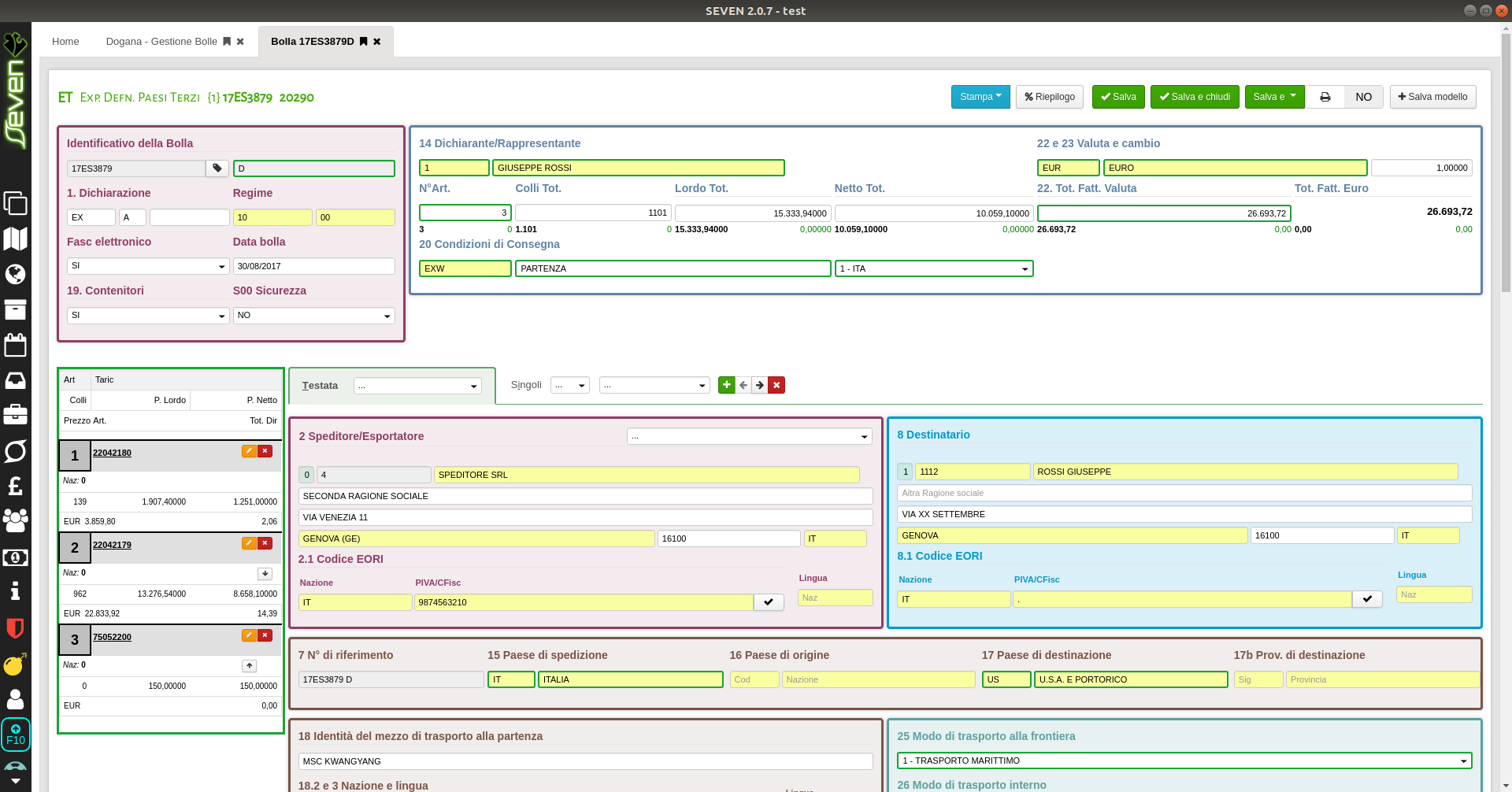Delete article 3 with red X icon
Viewport: 1512px width, 792px height.
265,635
